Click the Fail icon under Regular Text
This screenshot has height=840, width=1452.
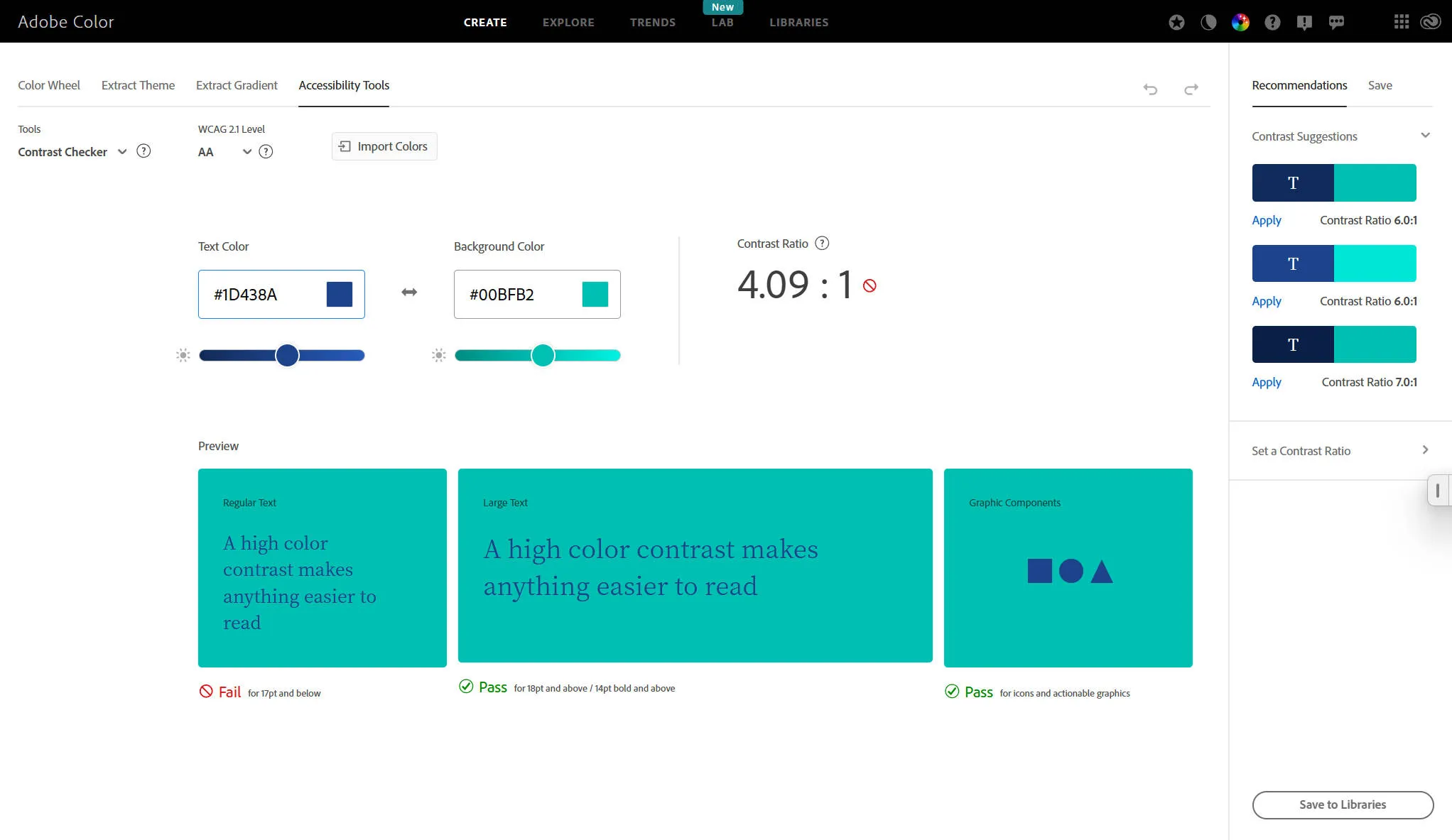point(206,692)
